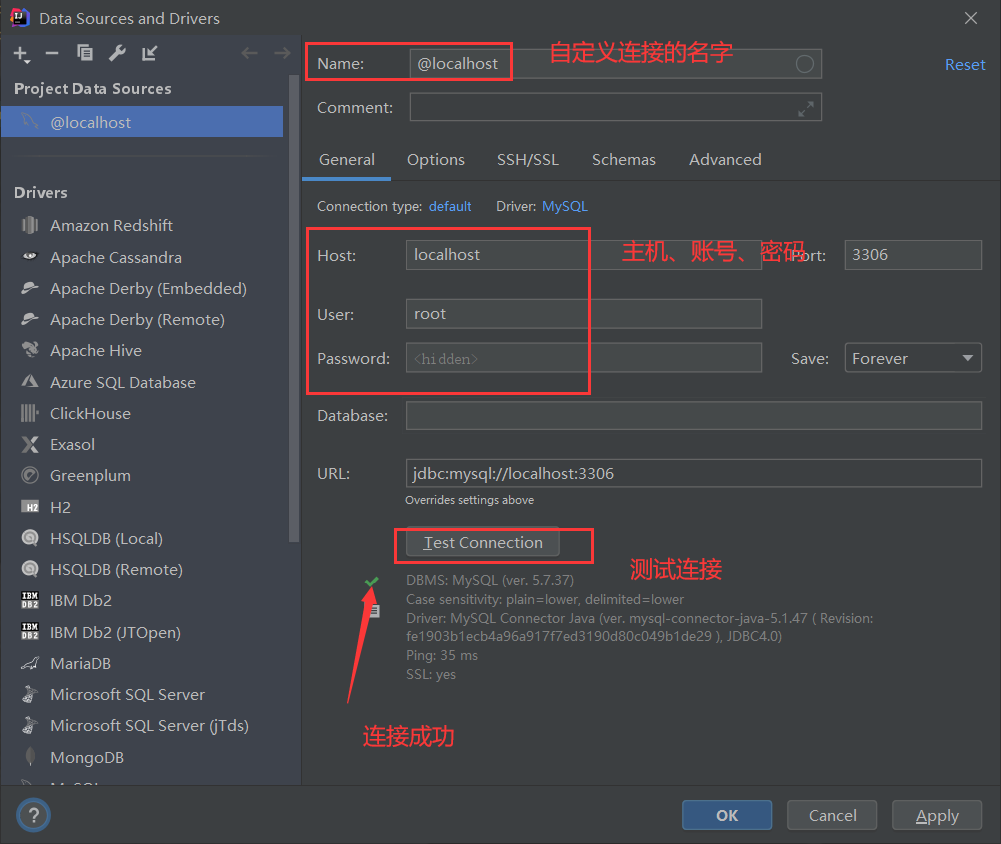The height and width of the screenshot is (844, 1001).
Task: Select the HSQLDB (Local) driver icon
Action: pyautogui.click(x=29, y=538)
